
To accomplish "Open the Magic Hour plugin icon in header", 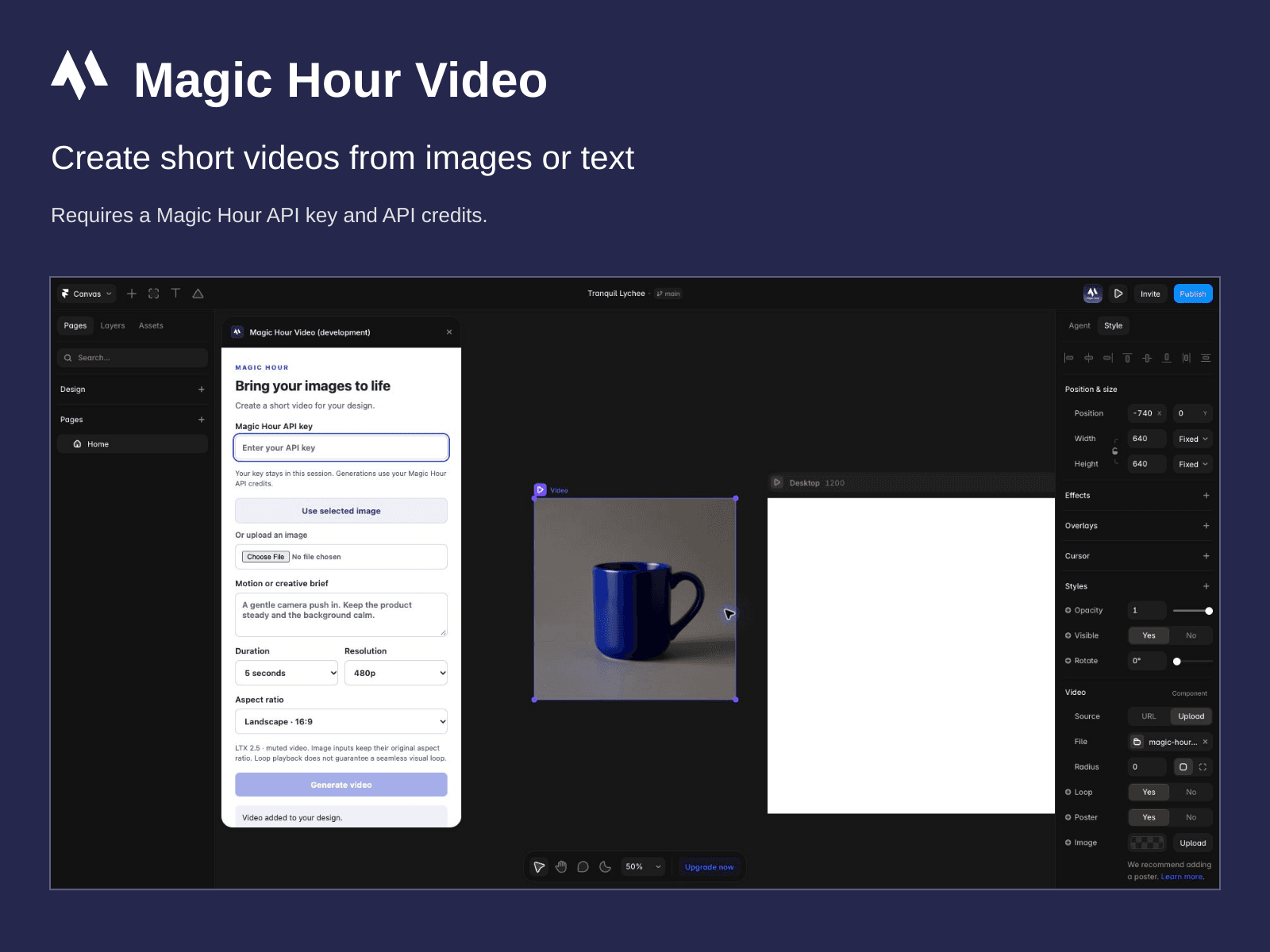I will tap(1093, 294).
